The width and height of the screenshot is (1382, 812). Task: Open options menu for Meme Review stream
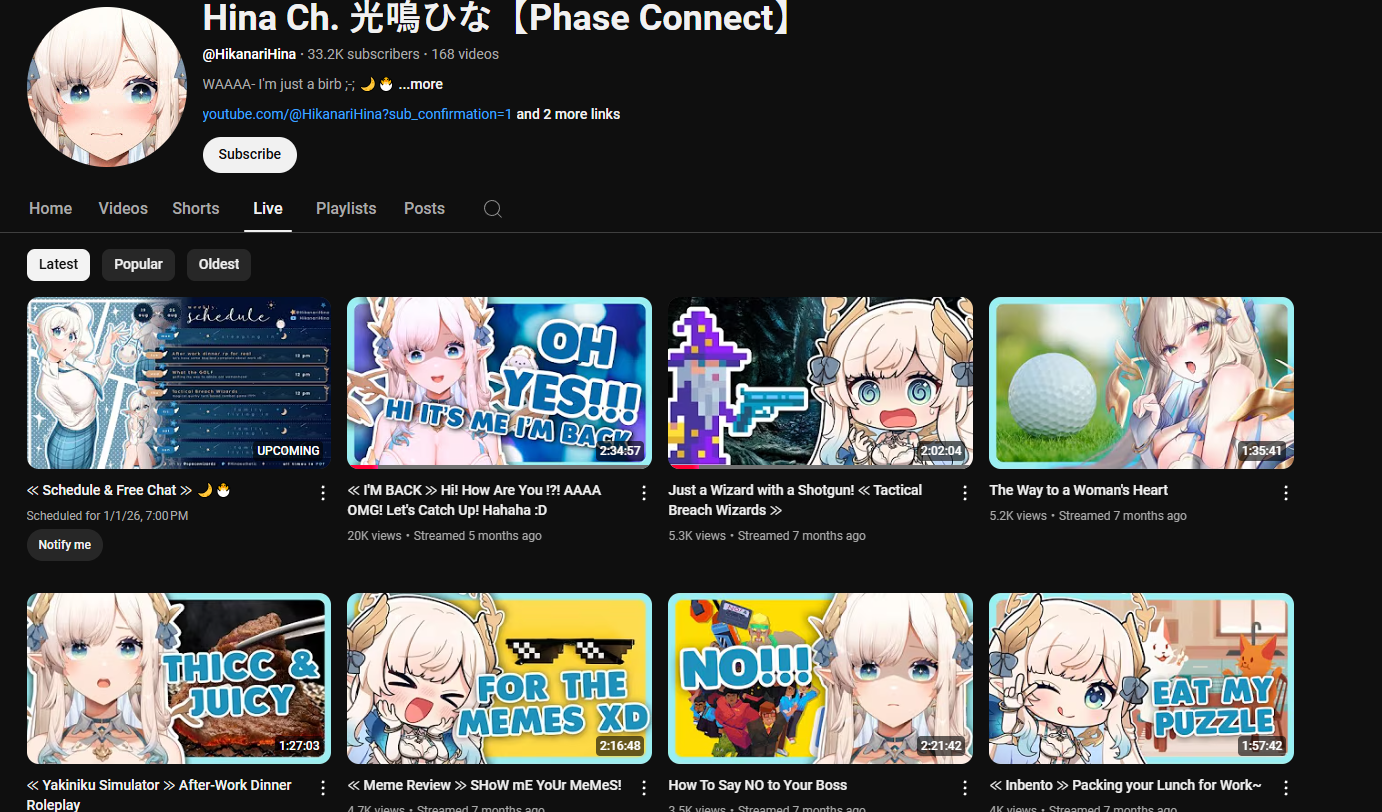point(644,788)
